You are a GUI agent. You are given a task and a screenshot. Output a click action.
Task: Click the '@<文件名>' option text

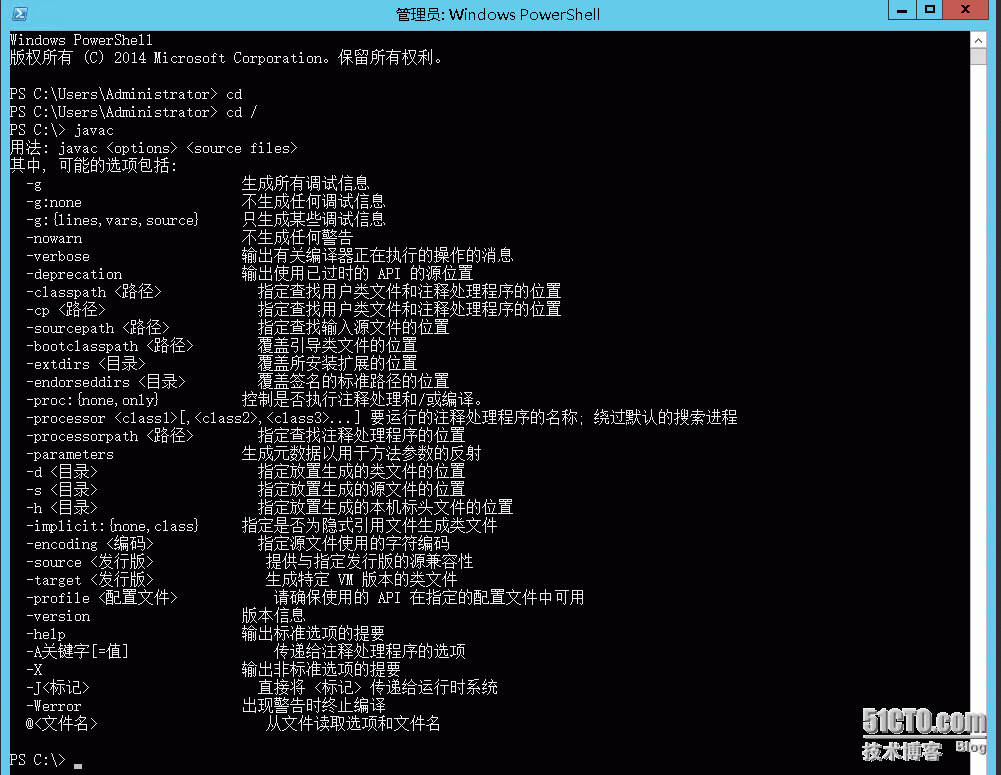point(61,724)
